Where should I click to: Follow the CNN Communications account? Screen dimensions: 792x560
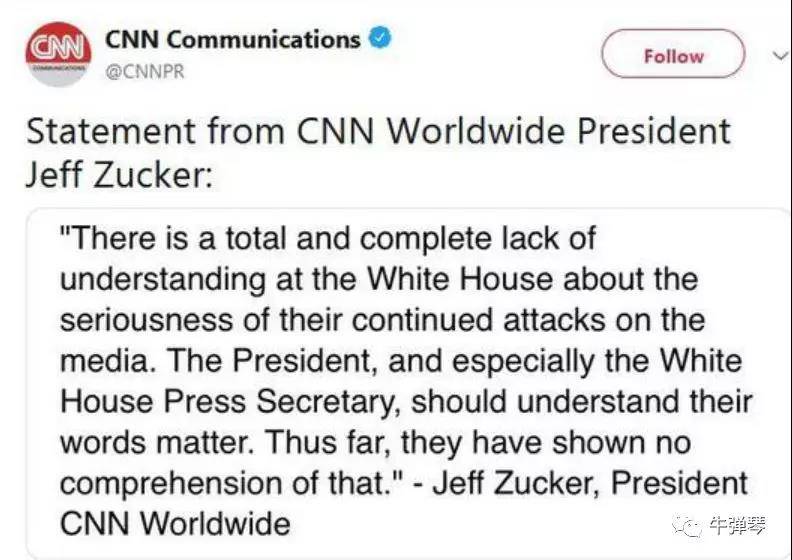pyautogui.click(x=673, y=55)
